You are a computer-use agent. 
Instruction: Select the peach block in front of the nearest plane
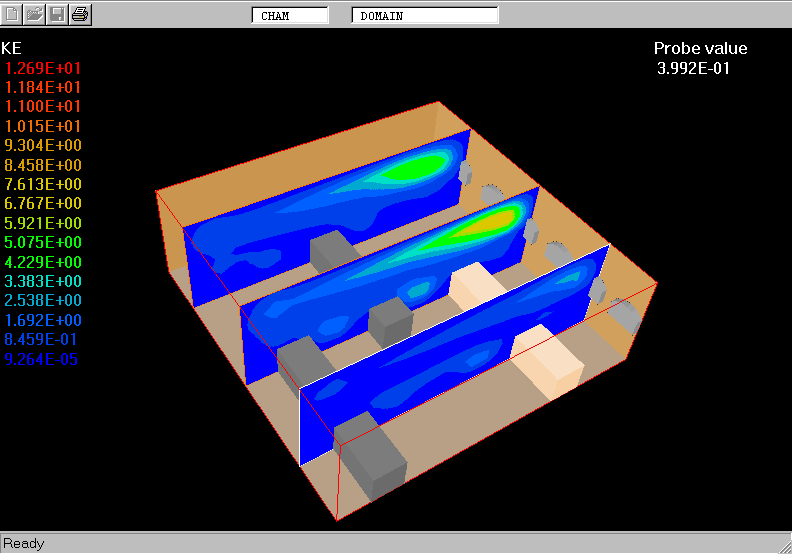[x=546, y=362]
